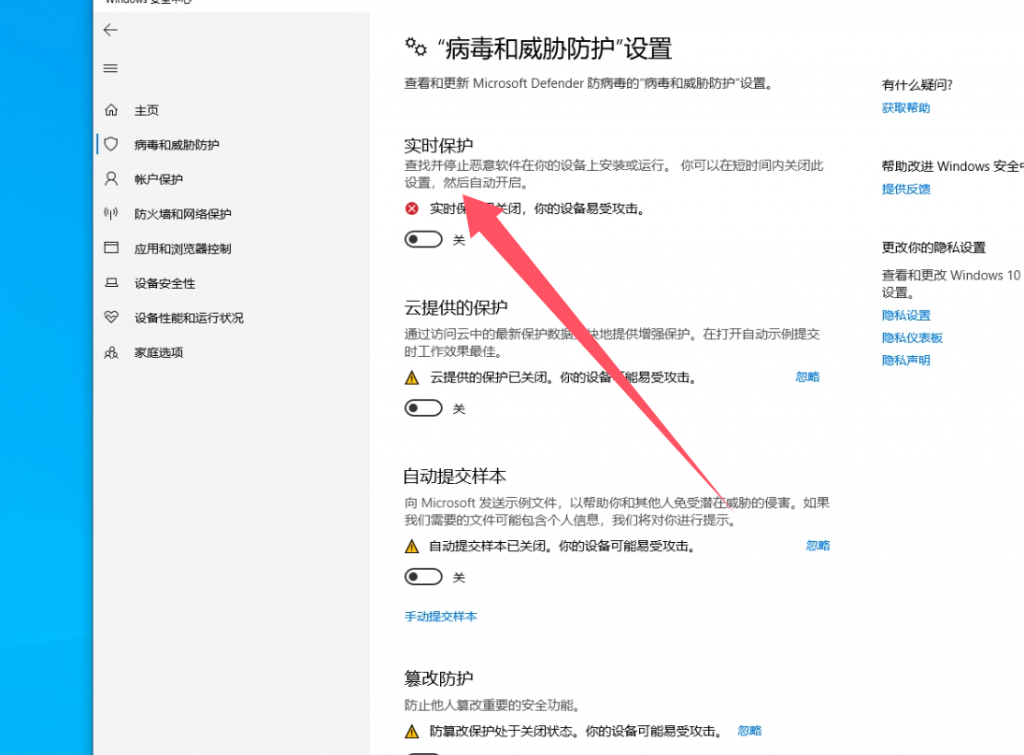Open the 提供反馈 link

click(x=905, y=189)
